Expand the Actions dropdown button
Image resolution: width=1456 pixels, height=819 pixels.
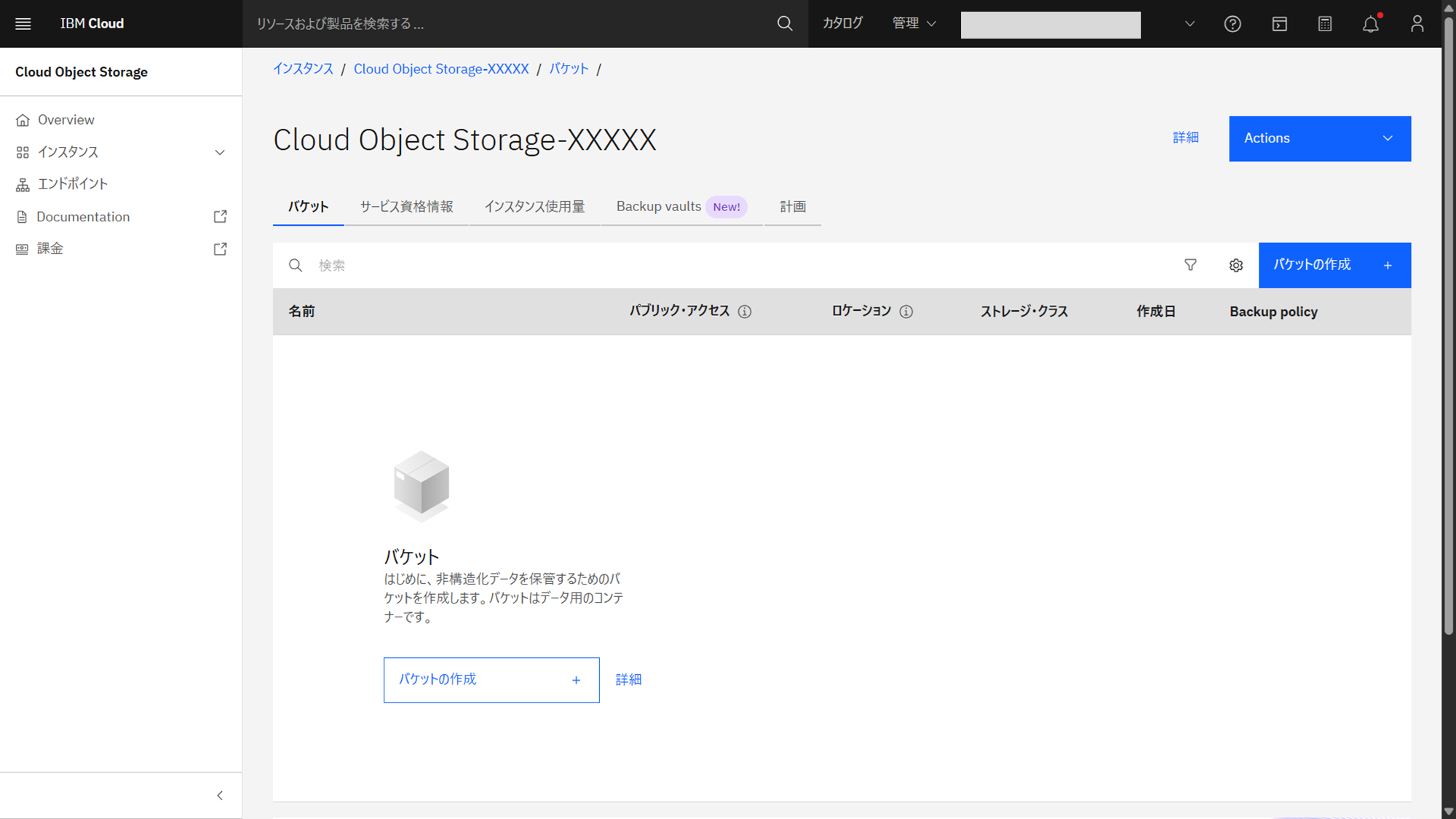click(x=1319, y=138)
